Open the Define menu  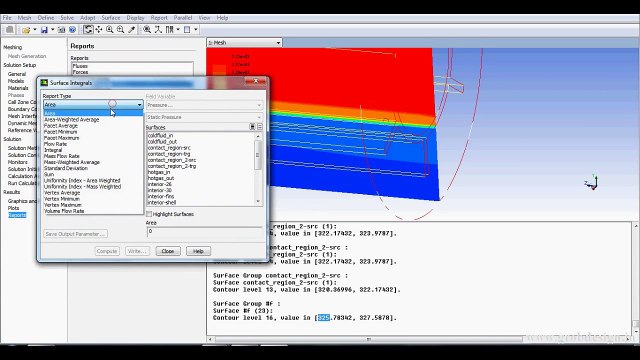coord(46,18)
